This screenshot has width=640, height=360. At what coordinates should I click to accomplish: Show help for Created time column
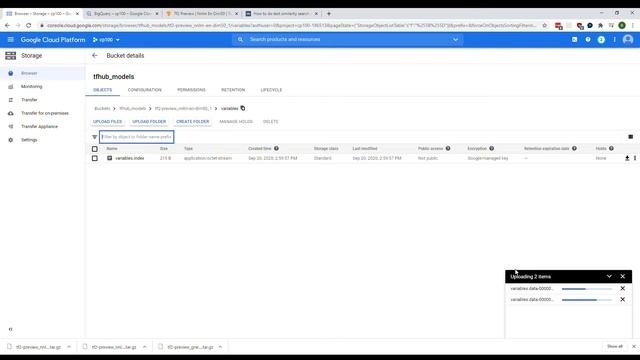[x=276, y=148]
